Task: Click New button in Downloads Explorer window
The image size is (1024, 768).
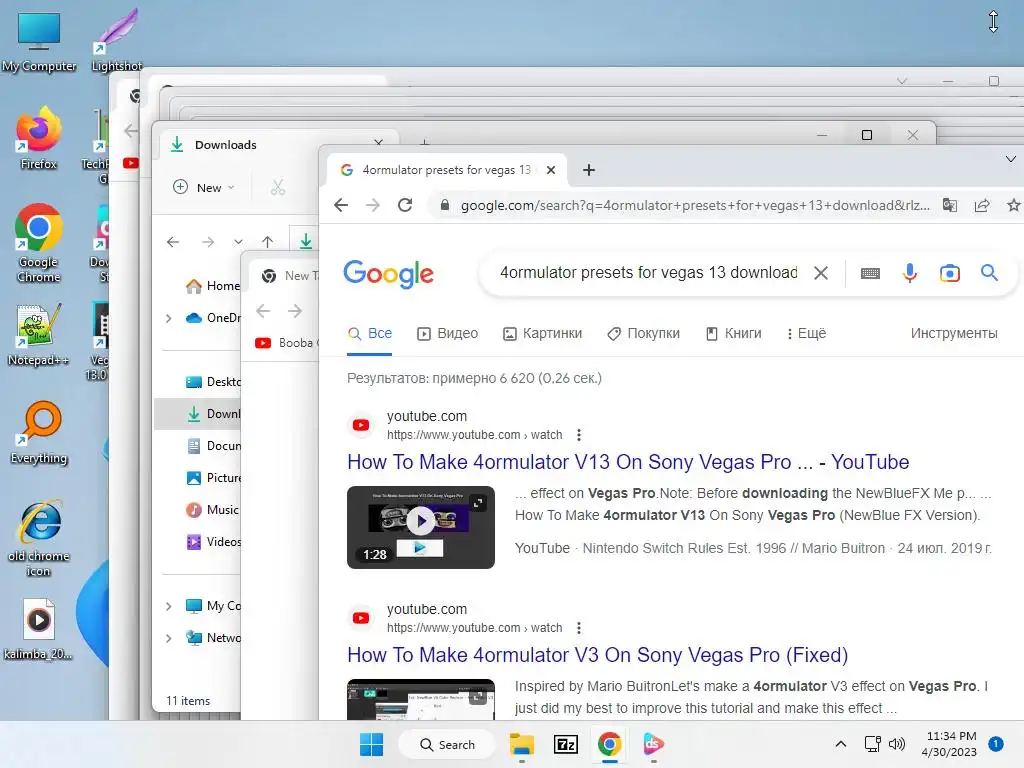Action: (203, 187)
